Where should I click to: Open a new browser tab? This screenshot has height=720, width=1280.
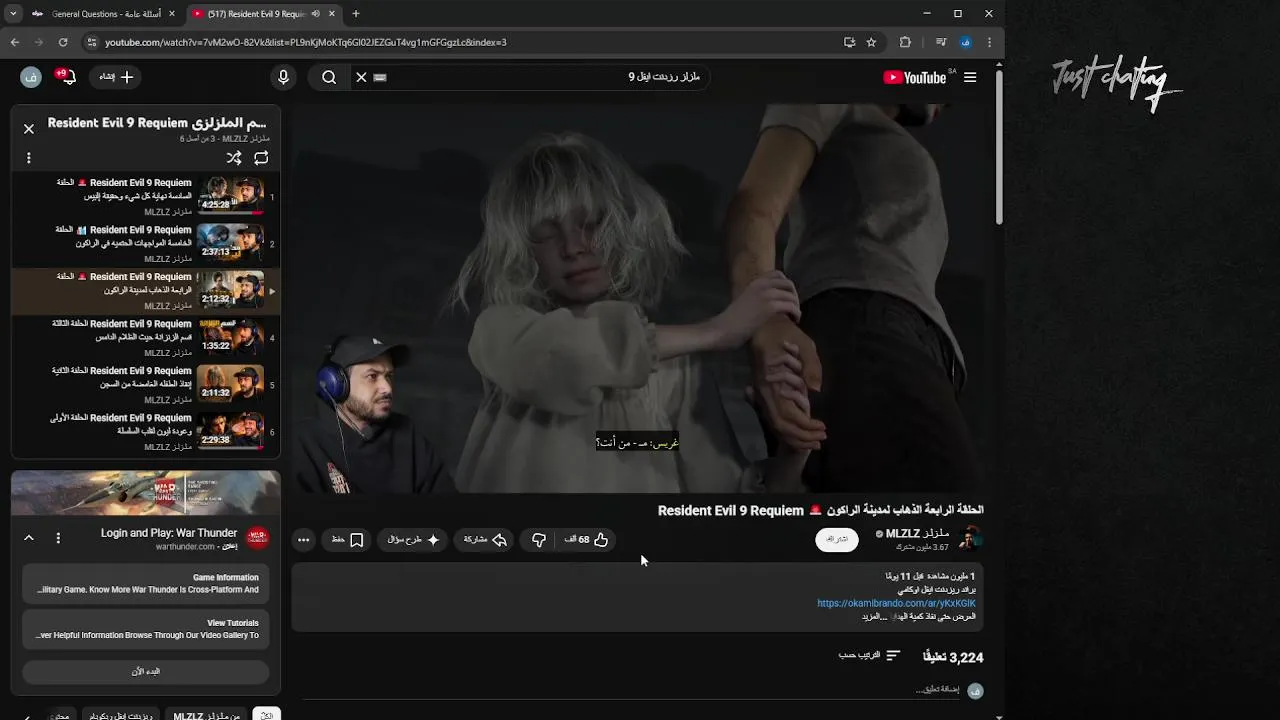(355, 14)
